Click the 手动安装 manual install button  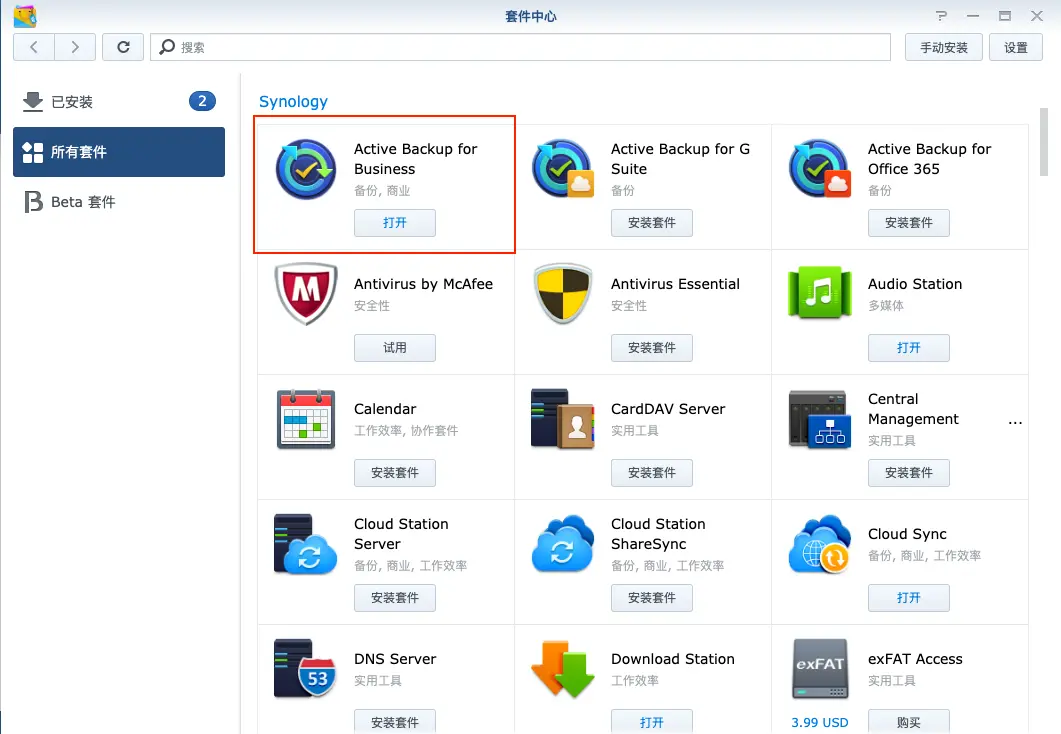(x=943, y=47)
